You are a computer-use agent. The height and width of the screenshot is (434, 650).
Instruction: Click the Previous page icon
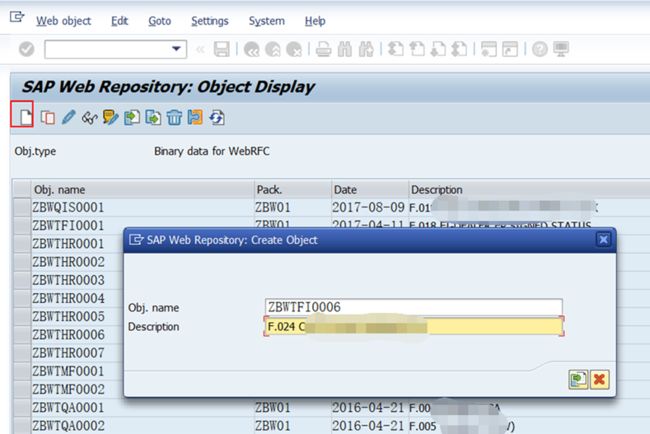[417, 49]
